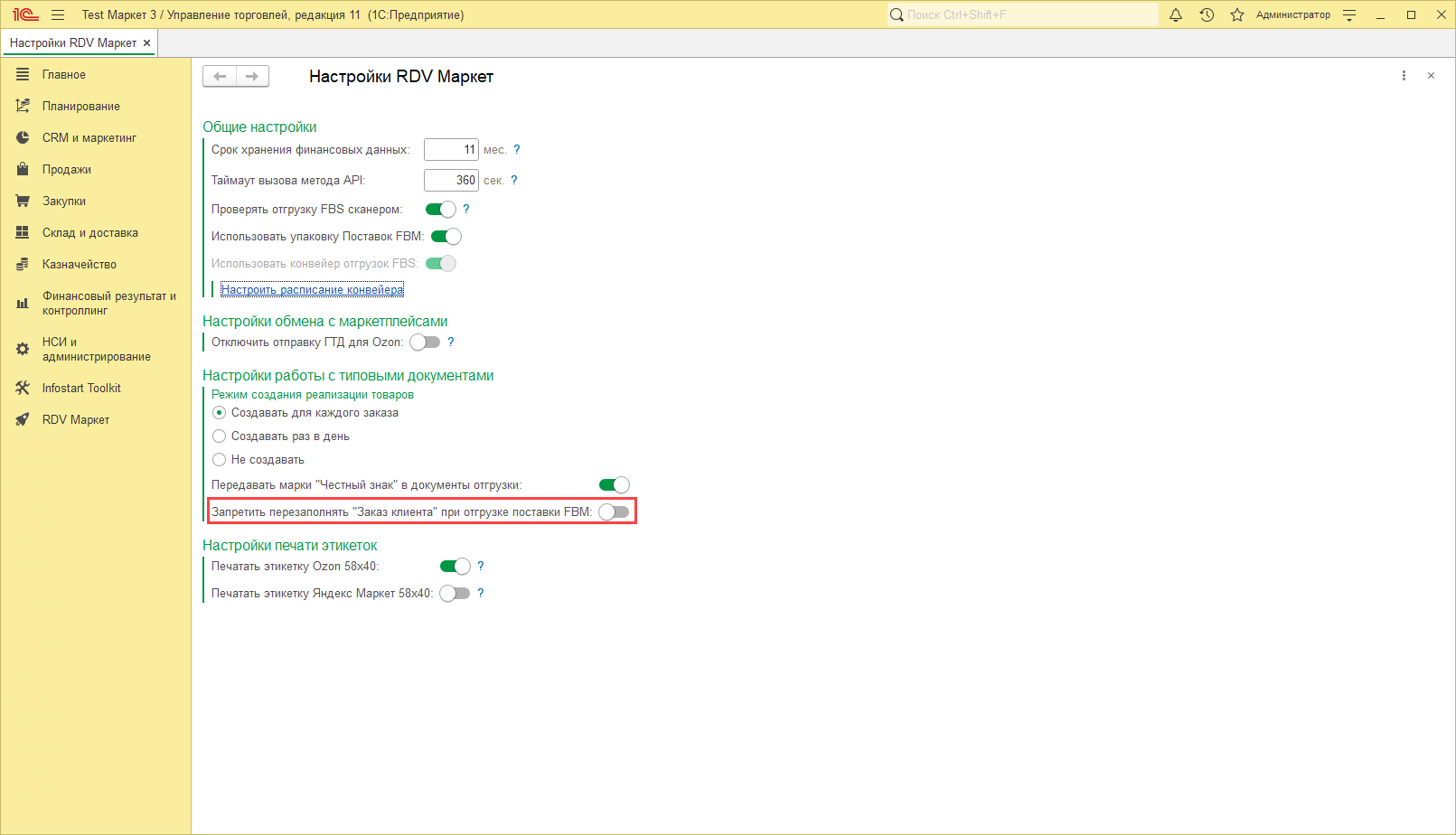Switch to Настройки RDV Маркет tab
This screenshot has width=1456, height=835.
click(x=73, y=42)
